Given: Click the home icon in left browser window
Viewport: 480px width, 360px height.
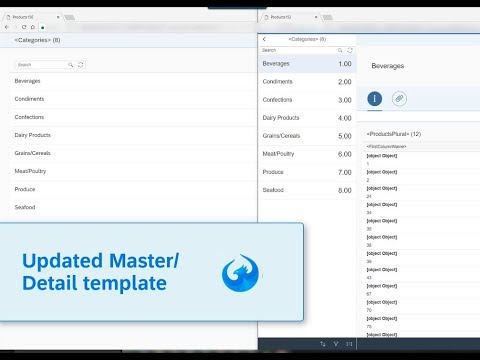Looking at the screenshot, I should 33,27.
